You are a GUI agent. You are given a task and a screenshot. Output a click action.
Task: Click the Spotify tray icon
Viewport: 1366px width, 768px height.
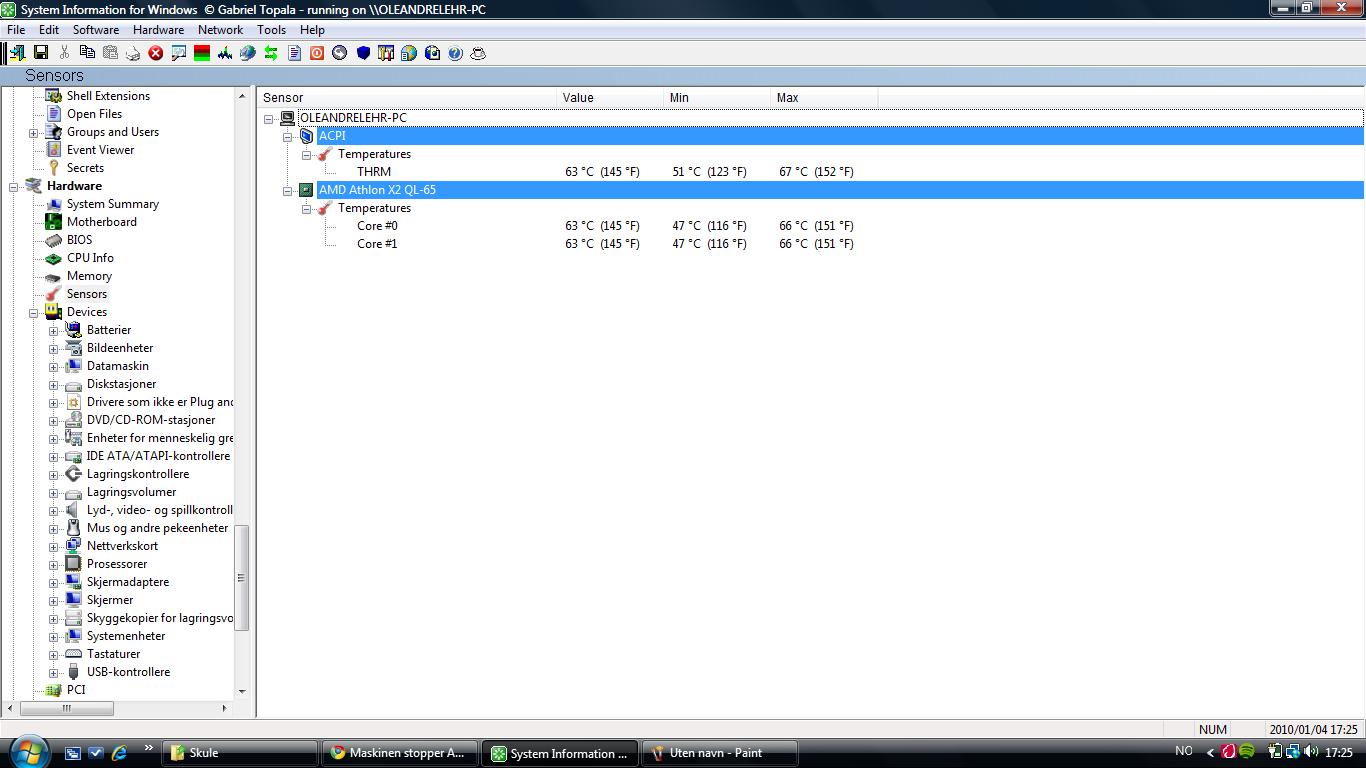[1247, 752]
